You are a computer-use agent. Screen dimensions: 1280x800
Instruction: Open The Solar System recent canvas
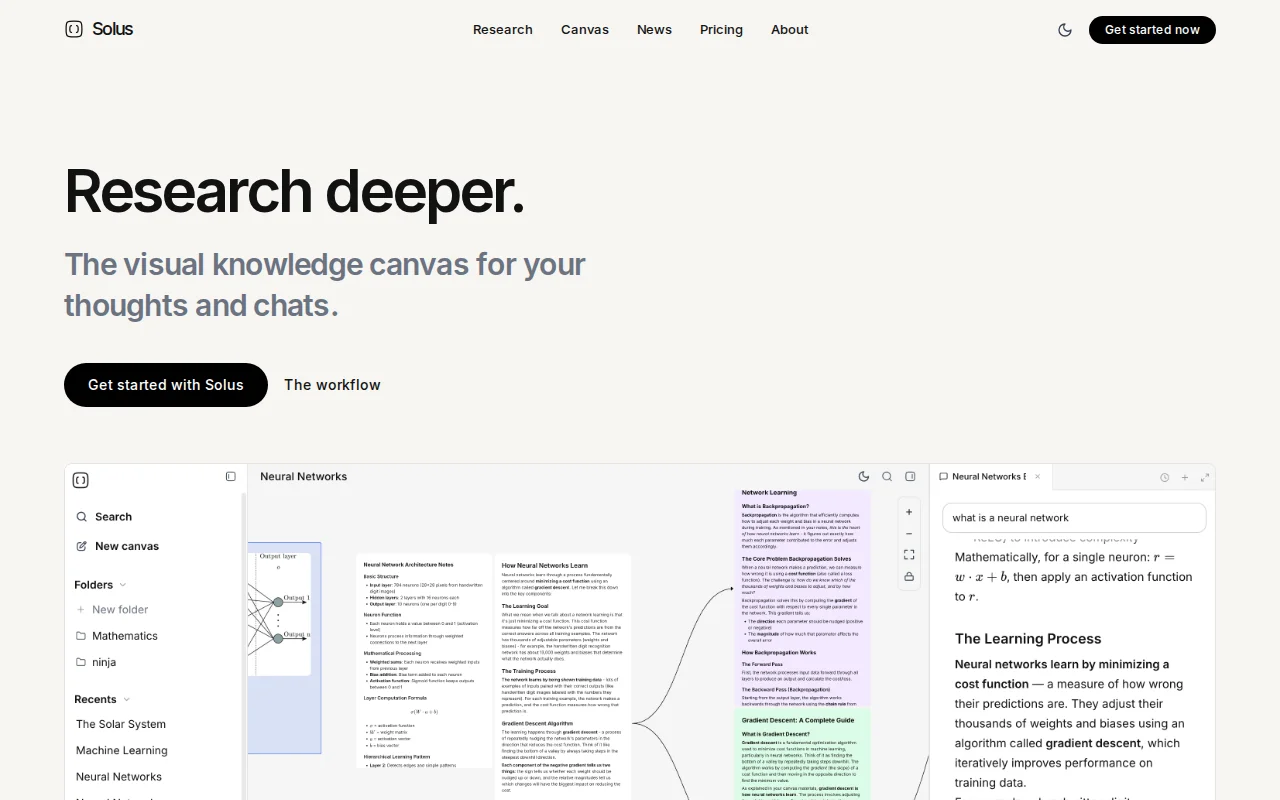[x=121, y=724]
